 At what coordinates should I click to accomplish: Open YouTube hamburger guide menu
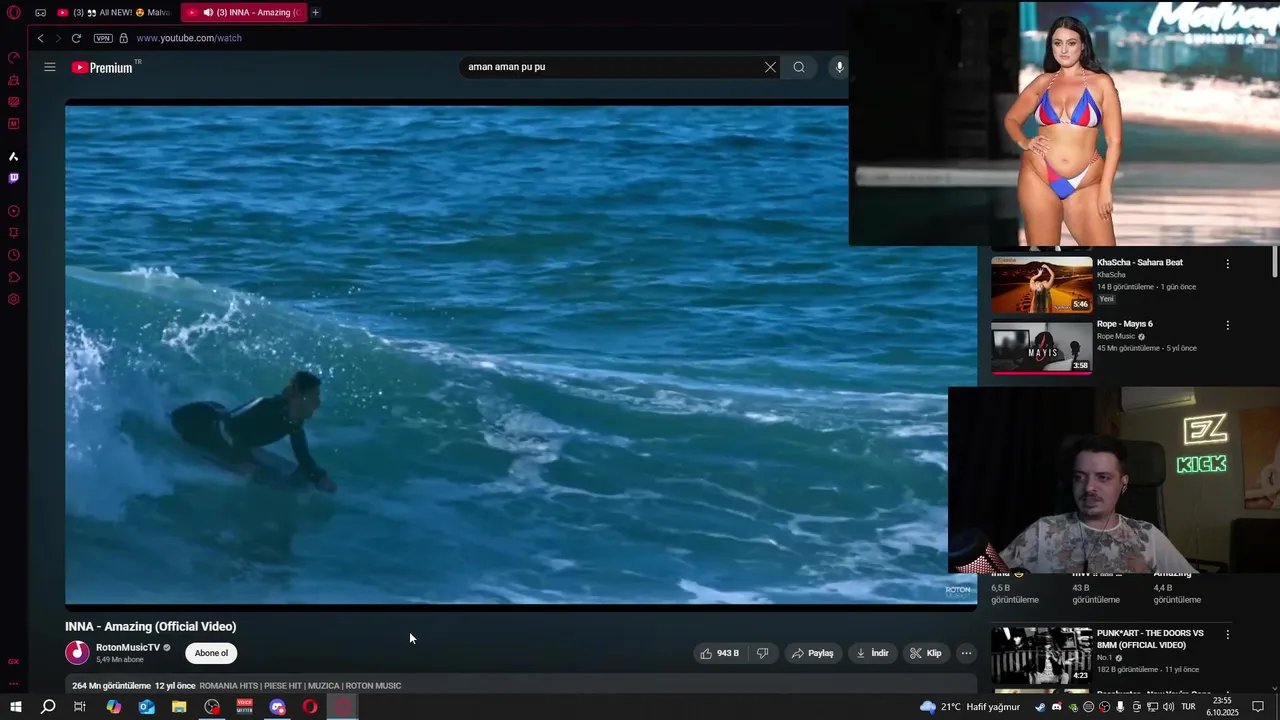click(50, 67)
